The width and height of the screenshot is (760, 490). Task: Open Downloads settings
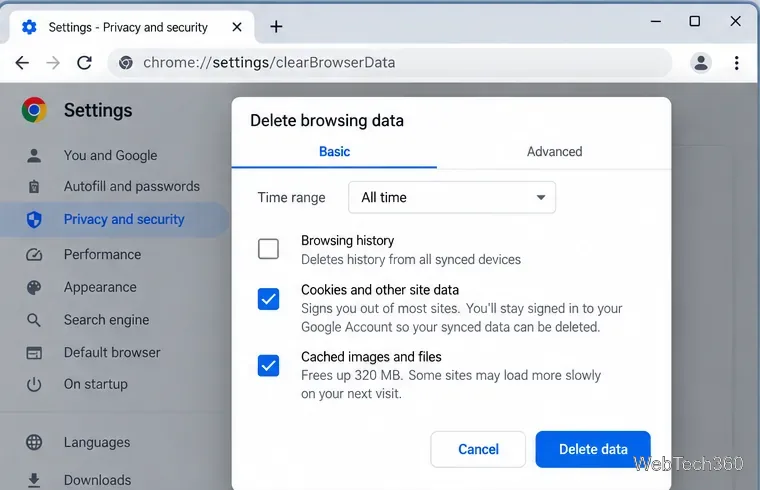97,480
